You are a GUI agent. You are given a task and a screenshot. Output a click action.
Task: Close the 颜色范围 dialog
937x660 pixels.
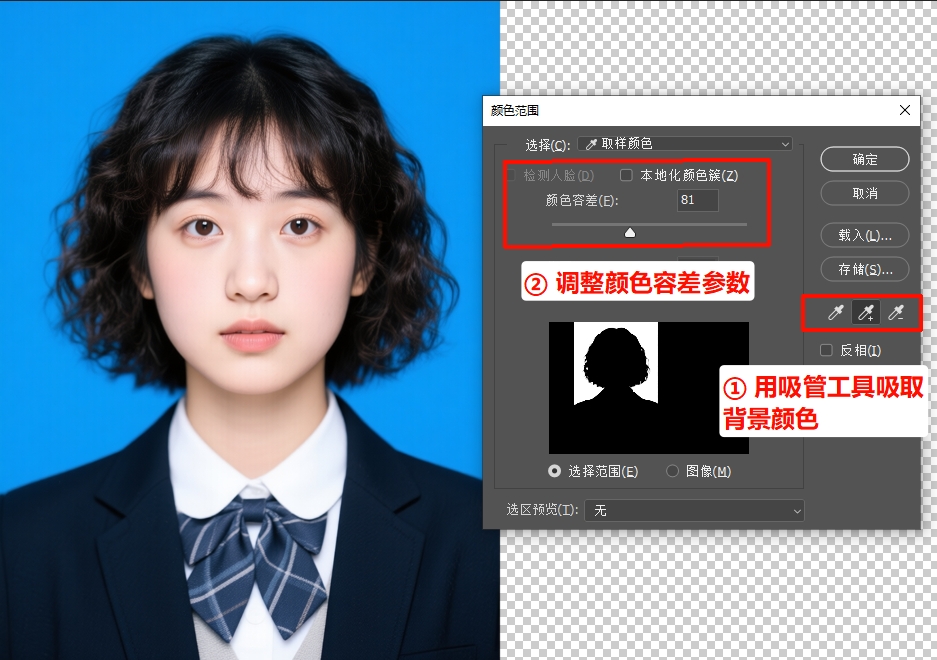(x=905, y=110)
